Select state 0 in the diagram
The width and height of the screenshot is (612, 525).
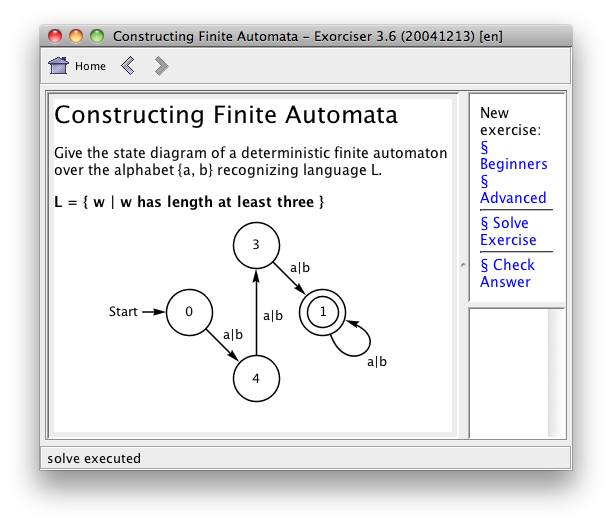coord(189,312)
